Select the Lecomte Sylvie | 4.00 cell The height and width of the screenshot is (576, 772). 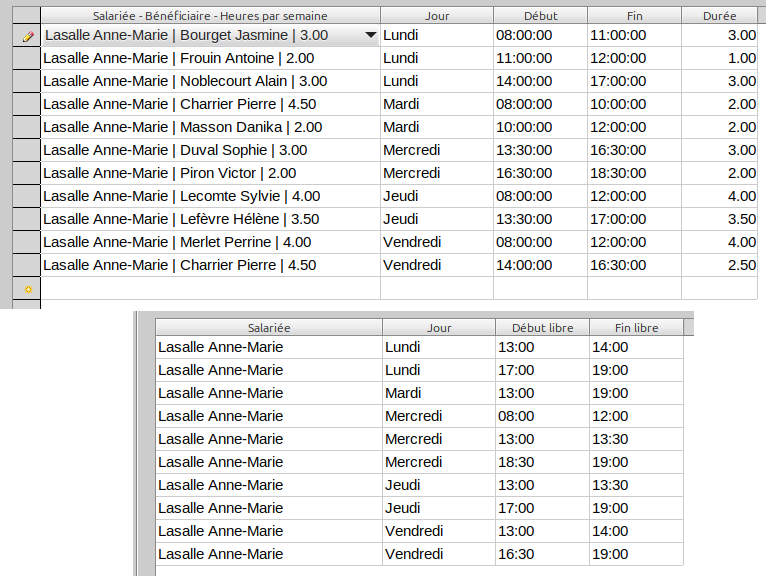click(x=211, y=196)
